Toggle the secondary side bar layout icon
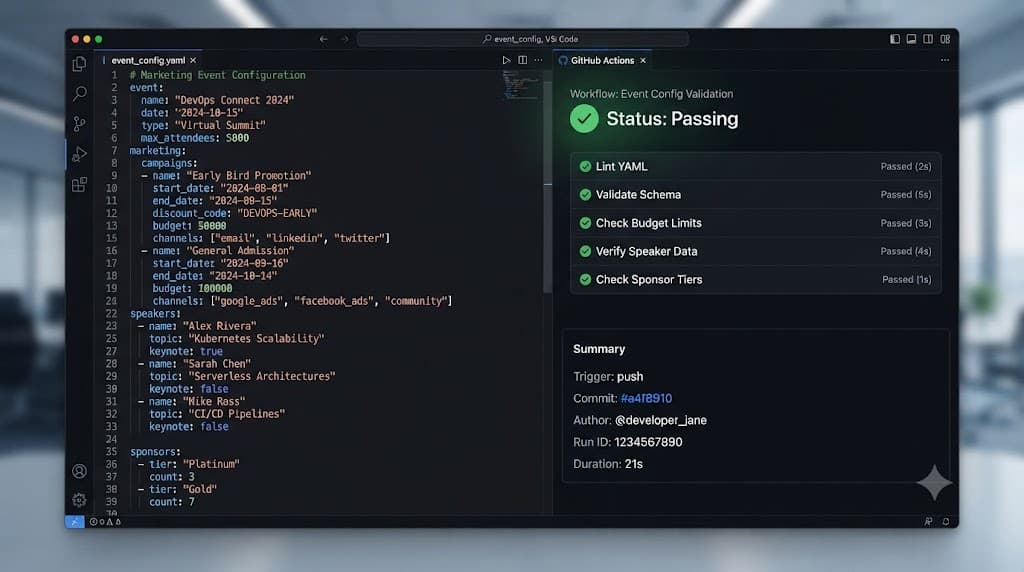 pyautogui.click(x=928, y=39)
